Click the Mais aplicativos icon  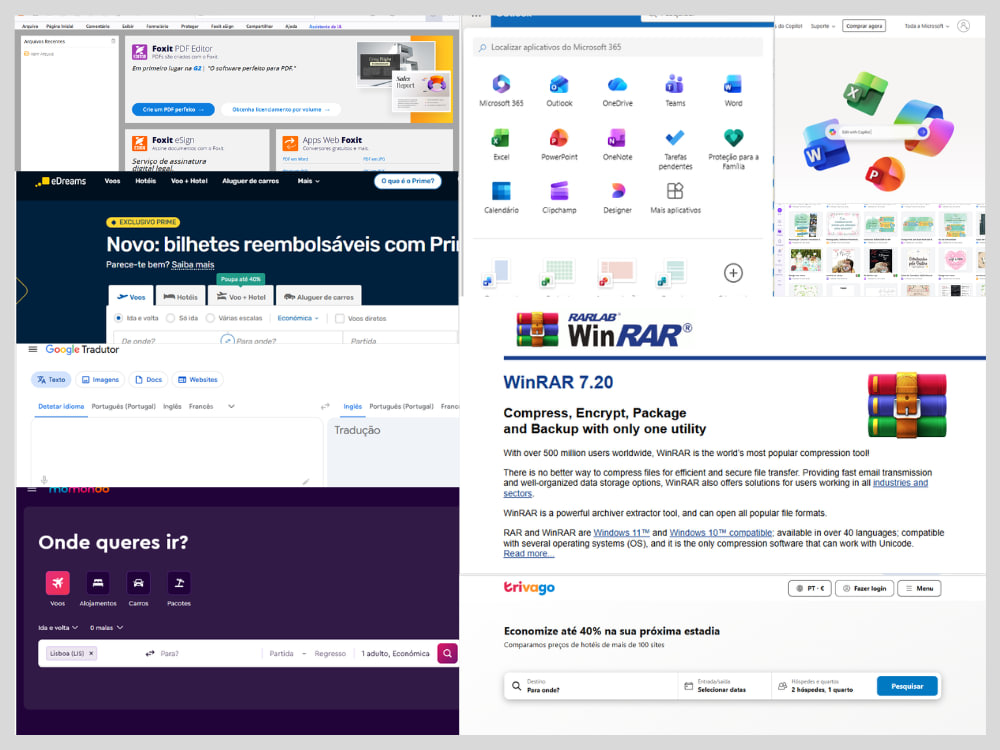coord(675,191)
